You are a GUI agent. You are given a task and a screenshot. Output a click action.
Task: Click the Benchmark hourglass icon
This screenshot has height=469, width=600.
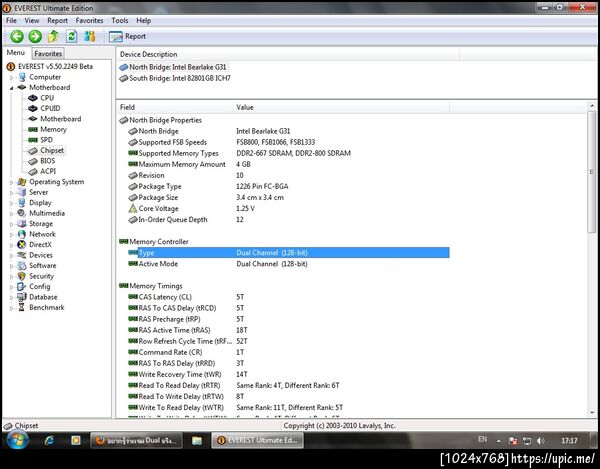coord(22,308)
